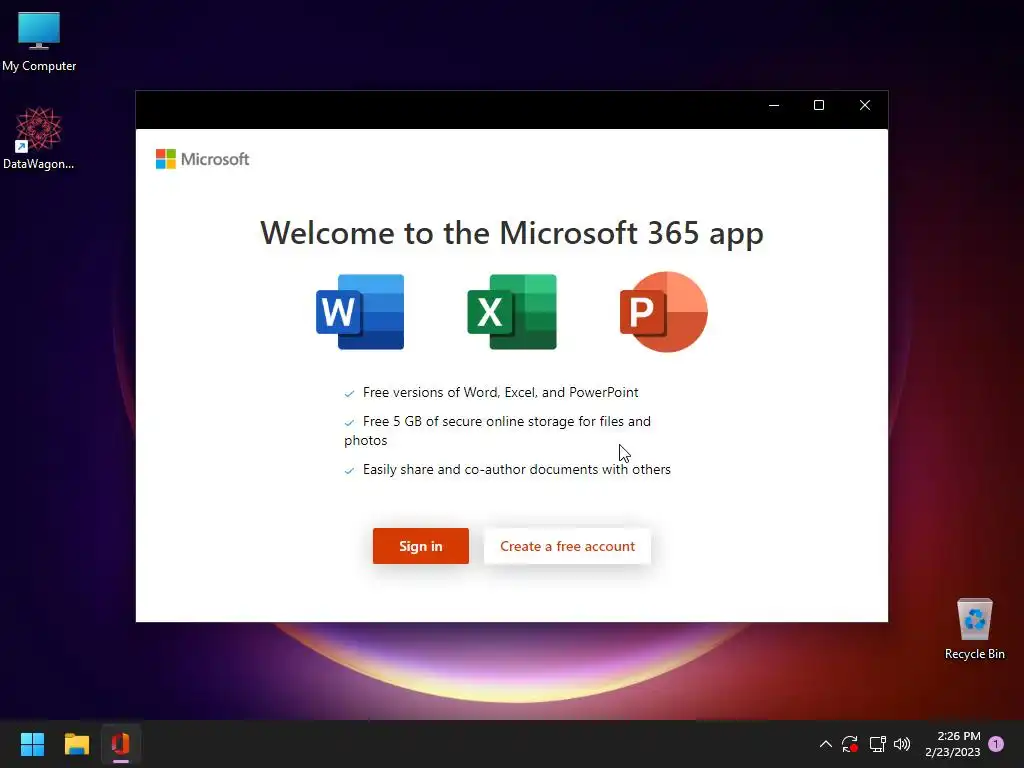The width and height of the screenshot is (1024, 768).
Task: Click the PowerPoint app icon
Action: click(664, 312)
